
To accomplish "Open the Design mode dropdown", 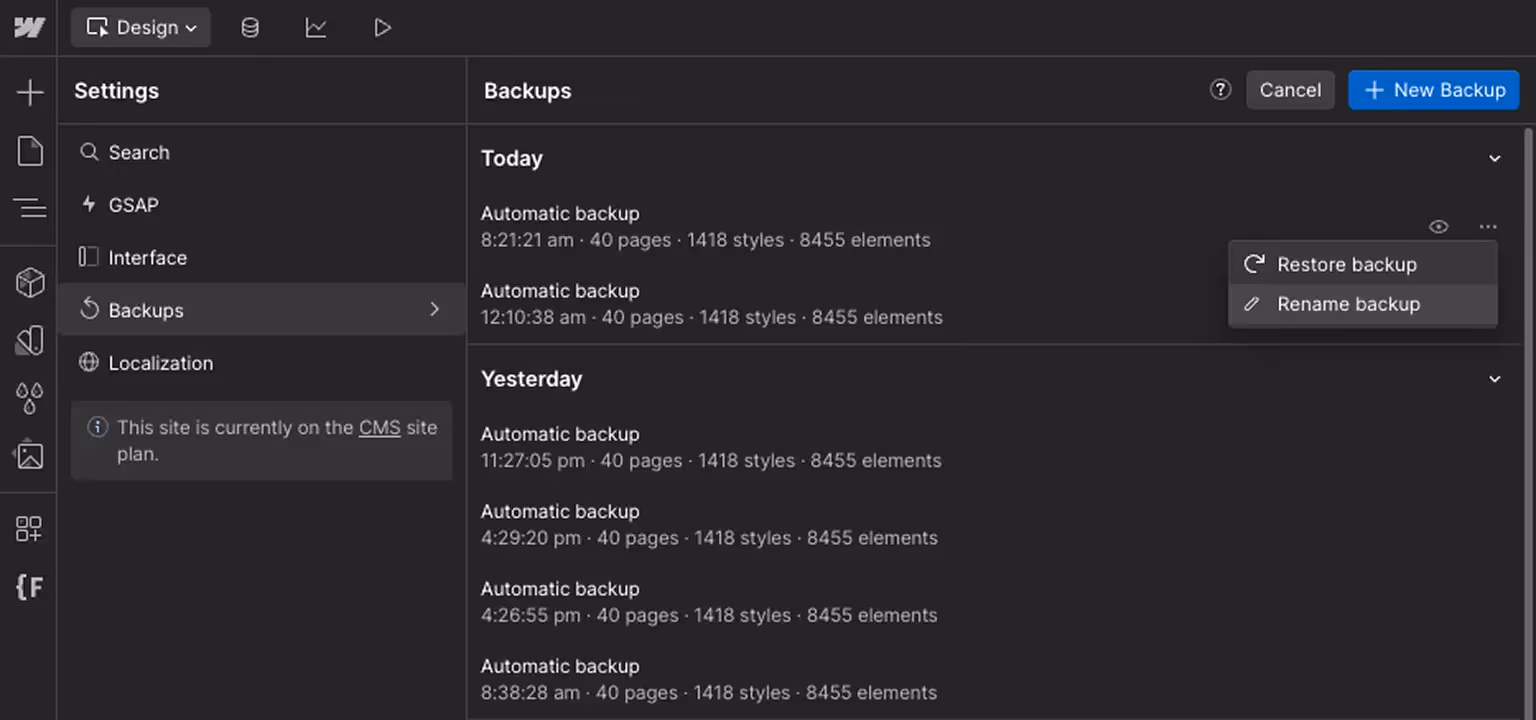I will coord(140,27).
